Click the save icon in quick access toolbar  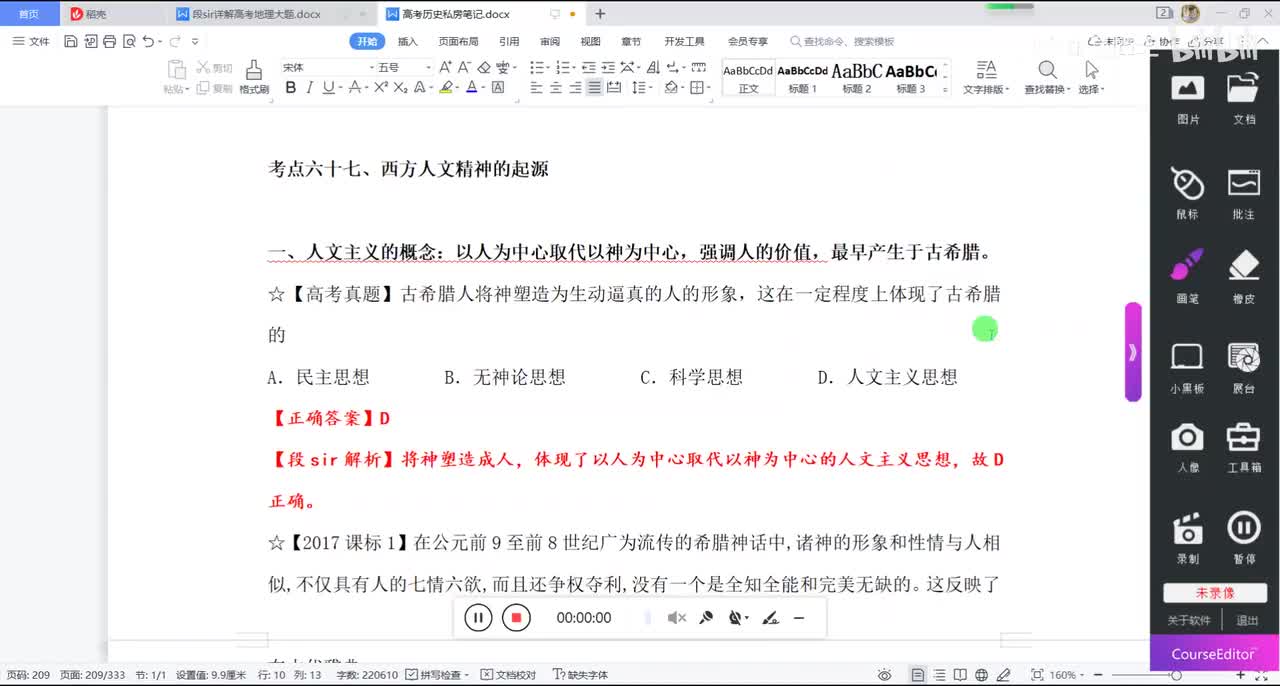click(x=70, y=41)
